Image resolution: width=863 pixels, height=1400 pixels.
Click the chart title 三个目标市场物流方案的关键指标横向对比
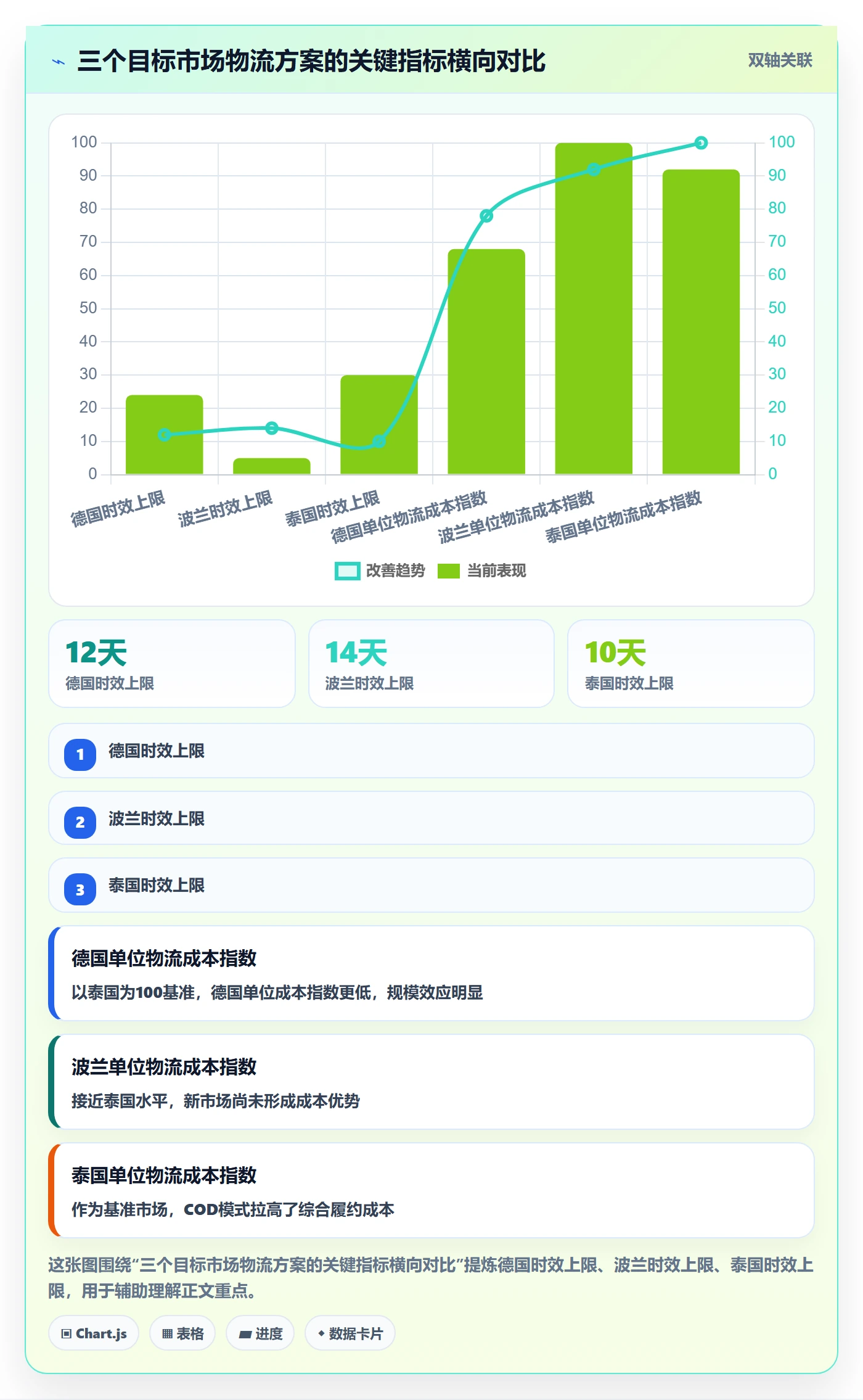pyautogui.click(x=311, y=62)
